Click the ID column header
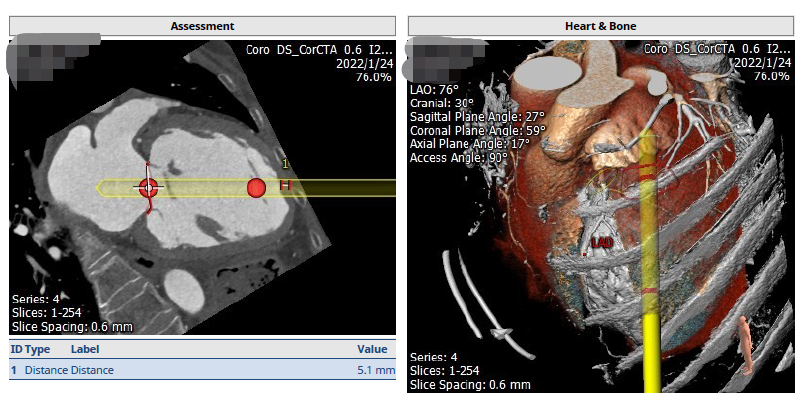This screenshot has height=411, width=807. 15,349
